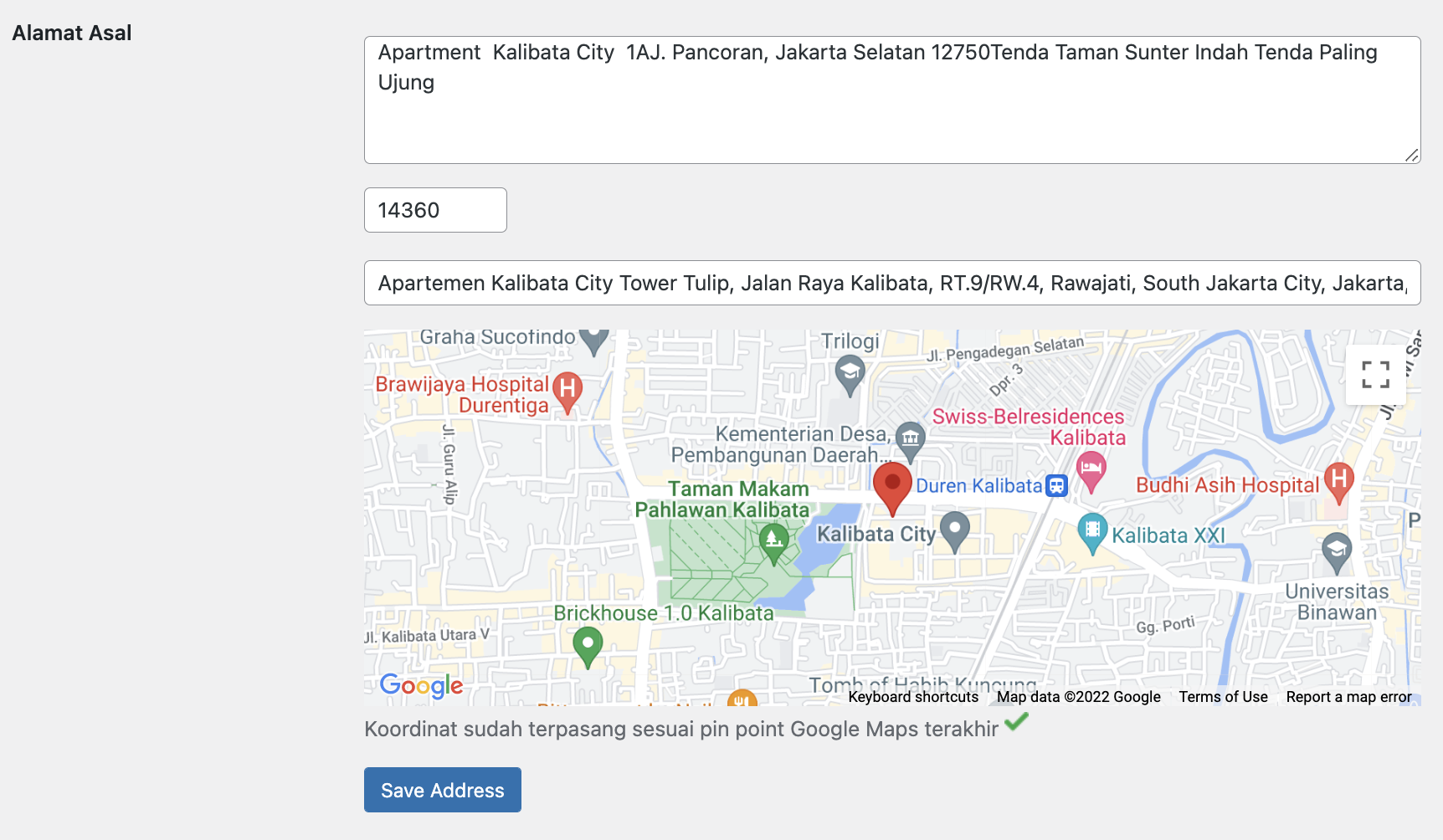Click the Map data ©2022 Google text
This screenshot has height=840, width=1443.
pyautogui.click(x=1078, y=697)
